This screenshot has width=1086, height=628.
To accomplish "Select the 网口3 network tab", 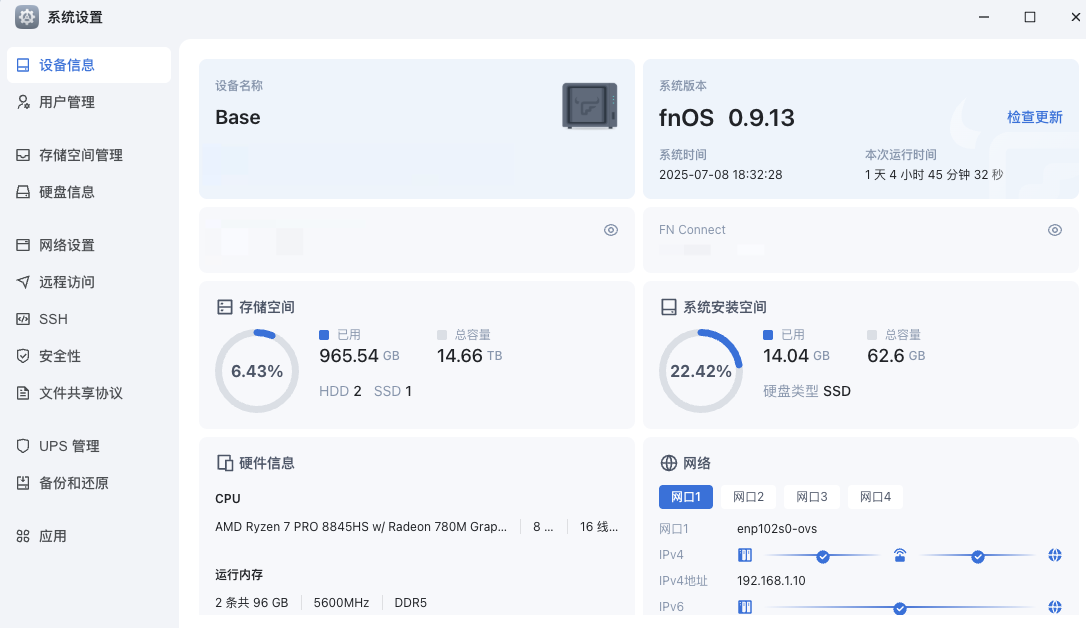I will pyautogui.click(x=811, y=497).
